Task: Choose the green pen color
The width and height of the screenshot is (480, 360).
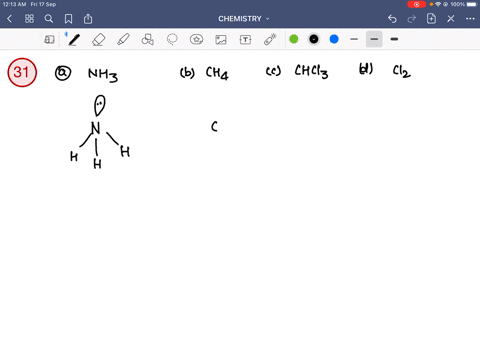Action: 294,39
